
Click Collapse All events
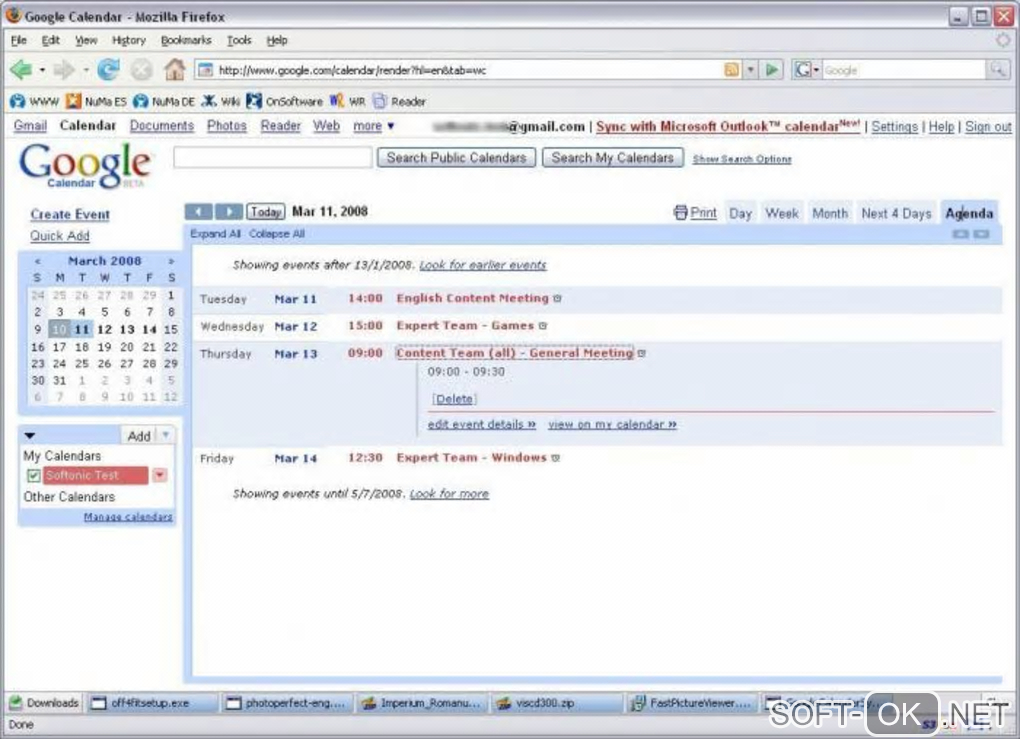click(276, 234)
